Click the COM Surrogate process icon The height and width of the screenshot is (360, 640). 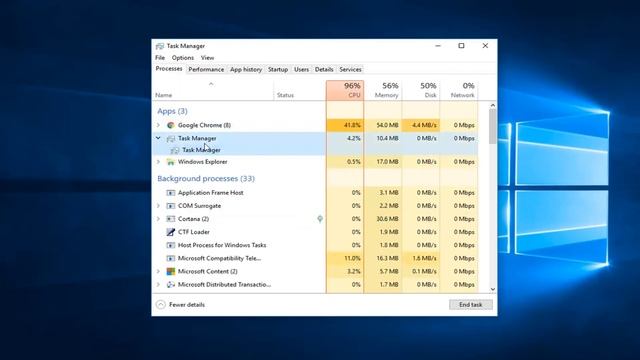coord(171,206)
